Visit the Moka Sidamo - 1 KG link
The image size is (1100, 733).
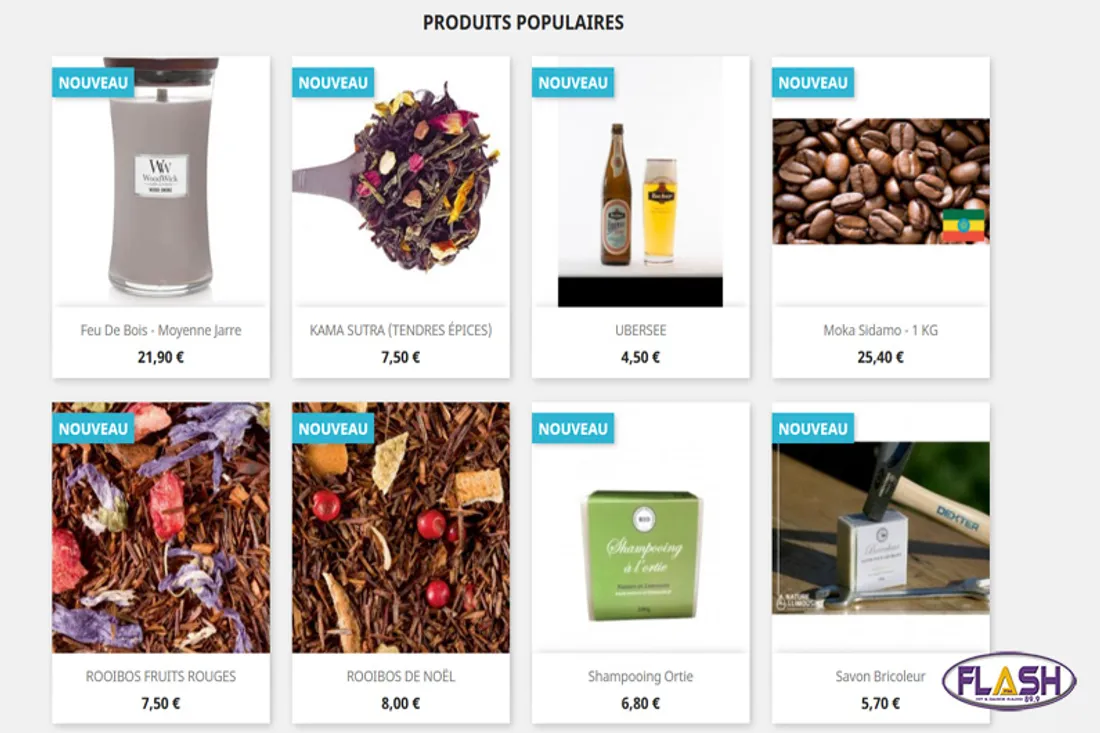click(880, 330)
